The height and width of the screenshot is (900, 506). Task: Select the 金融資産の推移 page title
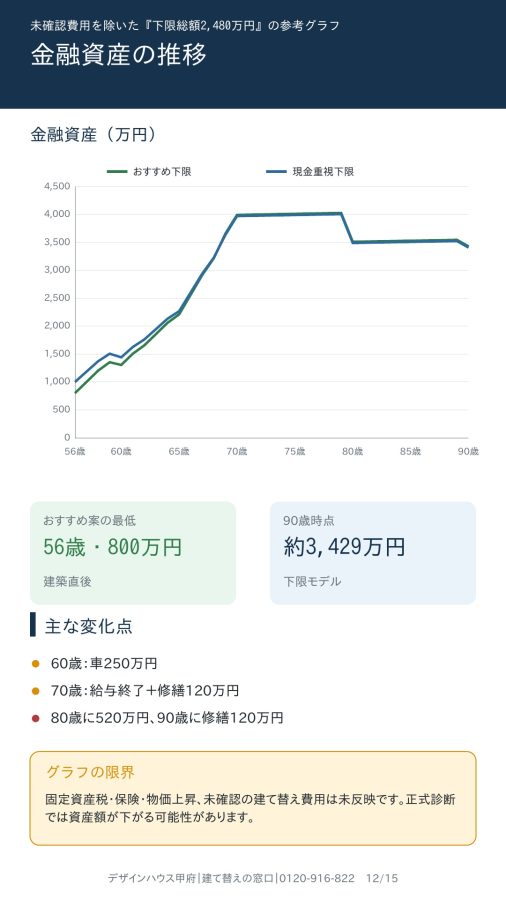click(118, 56)
